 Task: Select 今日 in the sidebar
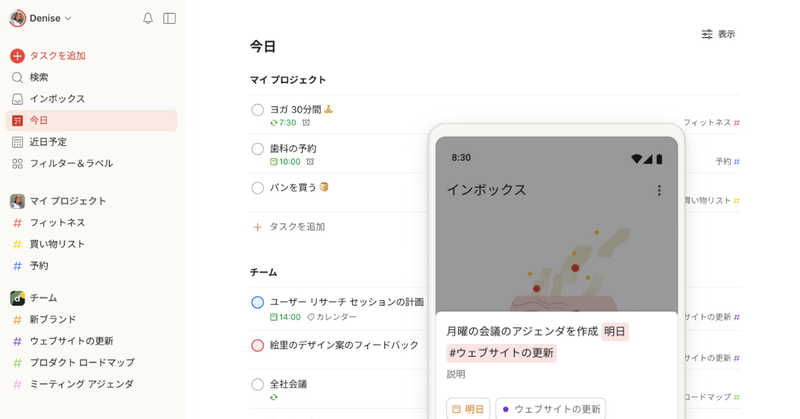(91, 120)
